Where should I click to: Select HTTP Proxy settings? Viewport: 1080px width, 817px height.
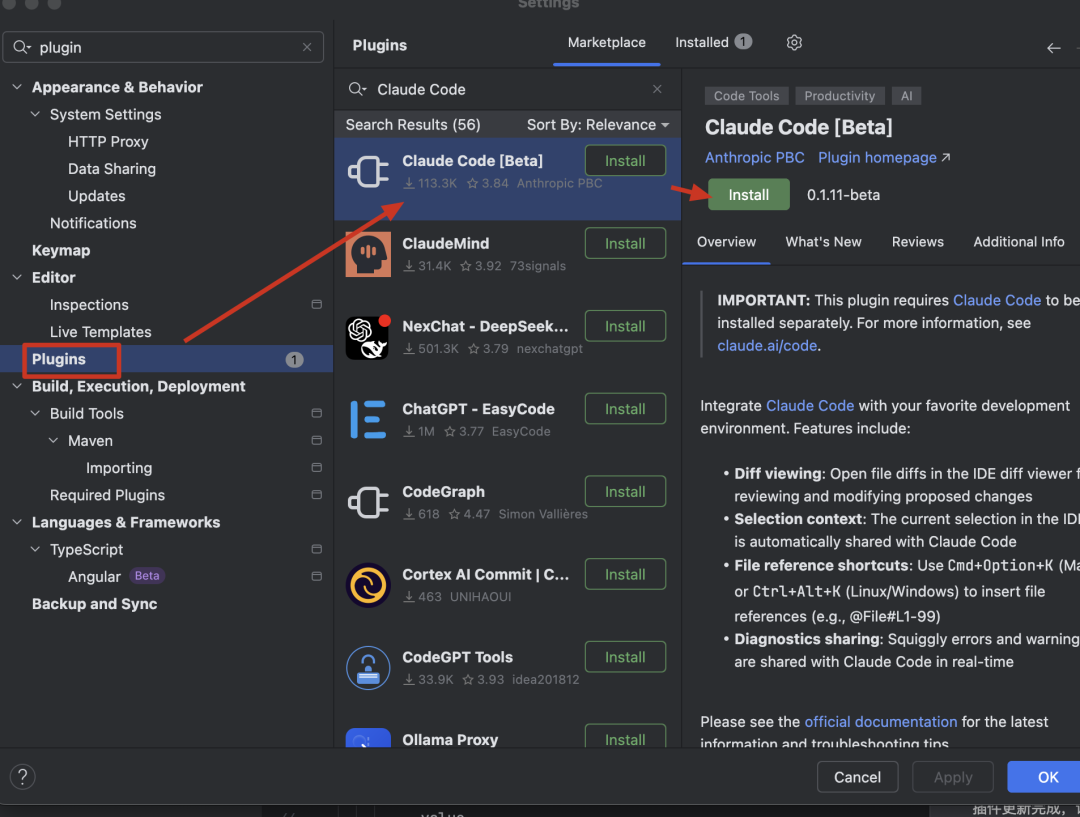(108, 141)
